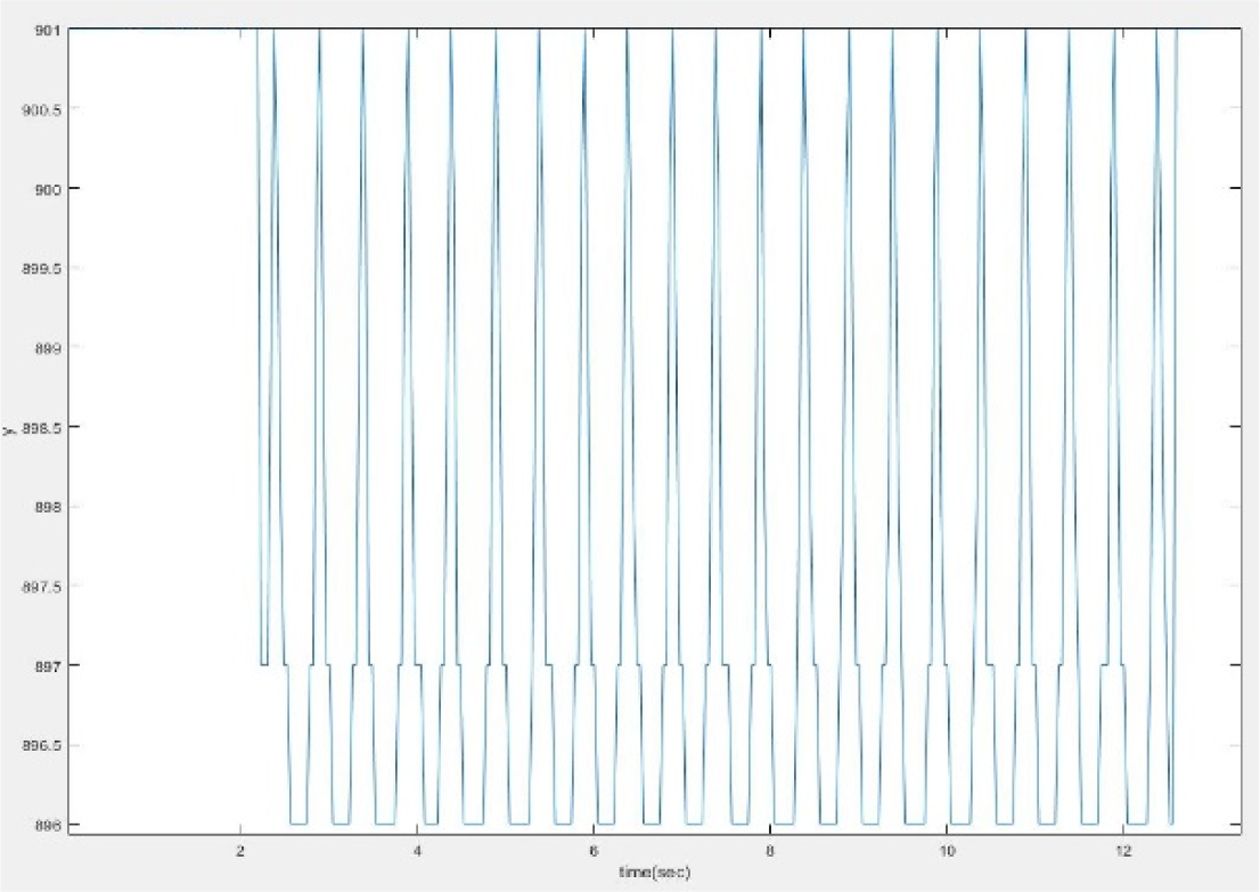1260x892 pixels.
Task: Click the 897.5 y-axis tick label
Action: coord(45,587)
